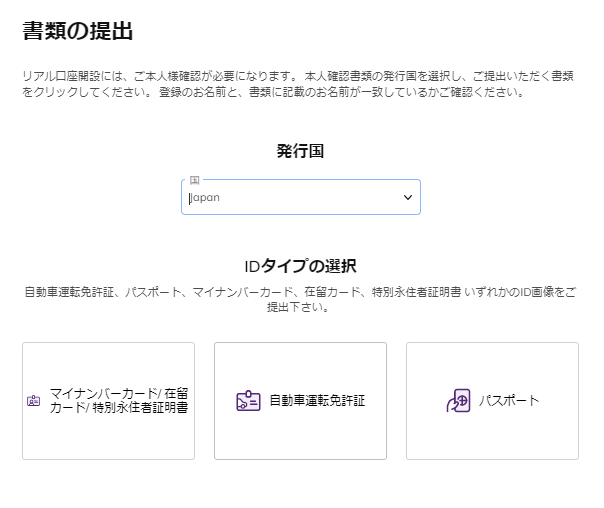Click the My Number card ID icon

[34, 401]
